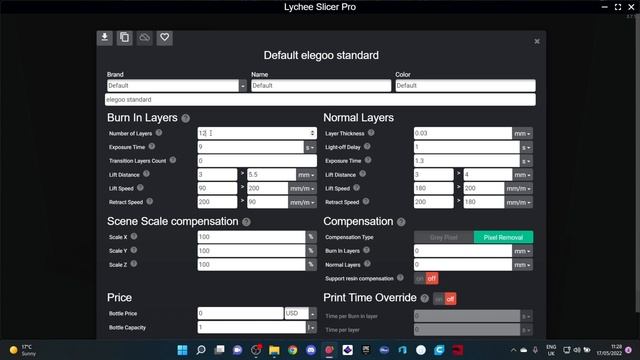Image resolution: width=640 pixels, height=360 pixels.
Task: Click Normal Layers Exposure Time 1.3 field
Action: [467, 161]
